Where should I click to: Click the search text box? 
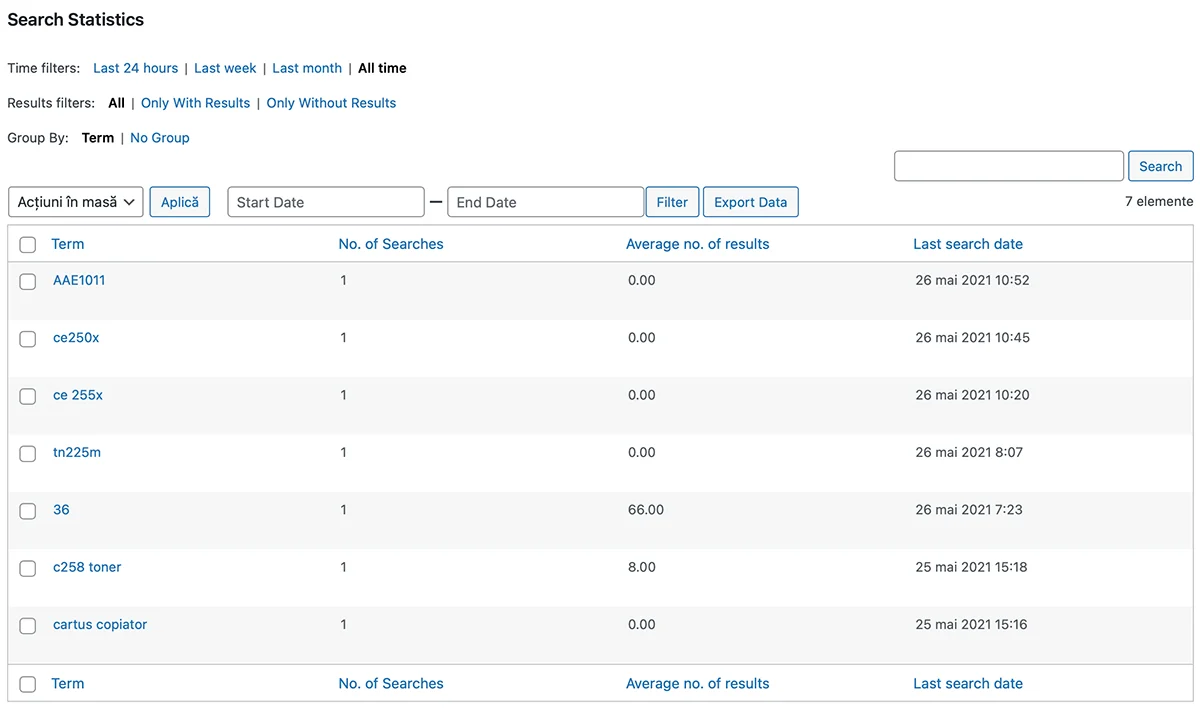click(x=1009, y=166)
